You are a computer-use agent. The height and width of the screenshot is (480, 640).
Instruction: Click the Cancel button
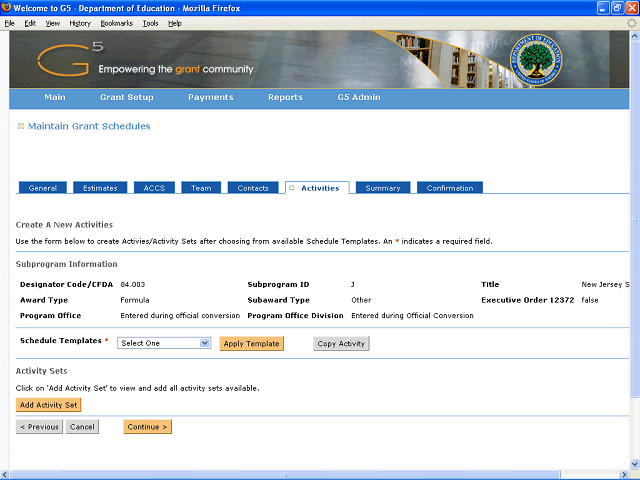pyautogui.click(x=82, y=427)
